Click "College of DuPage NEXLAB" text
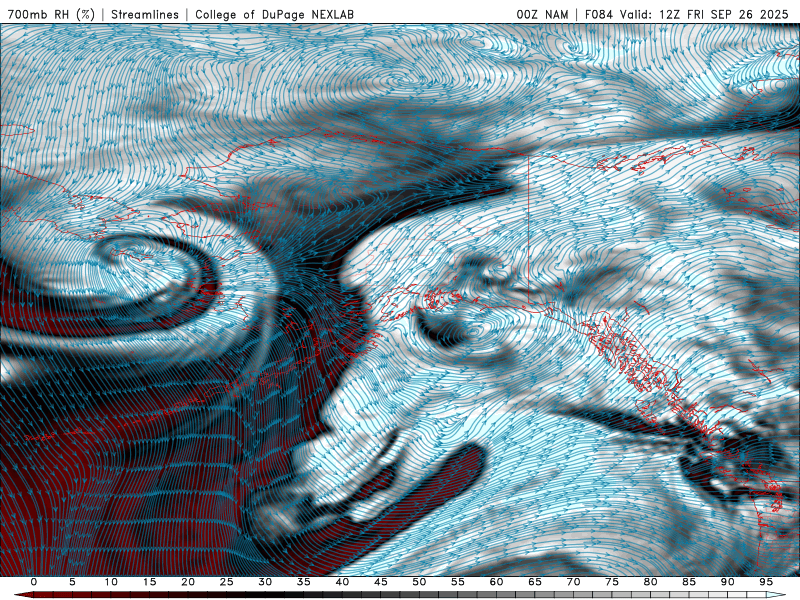 point(274,14)
